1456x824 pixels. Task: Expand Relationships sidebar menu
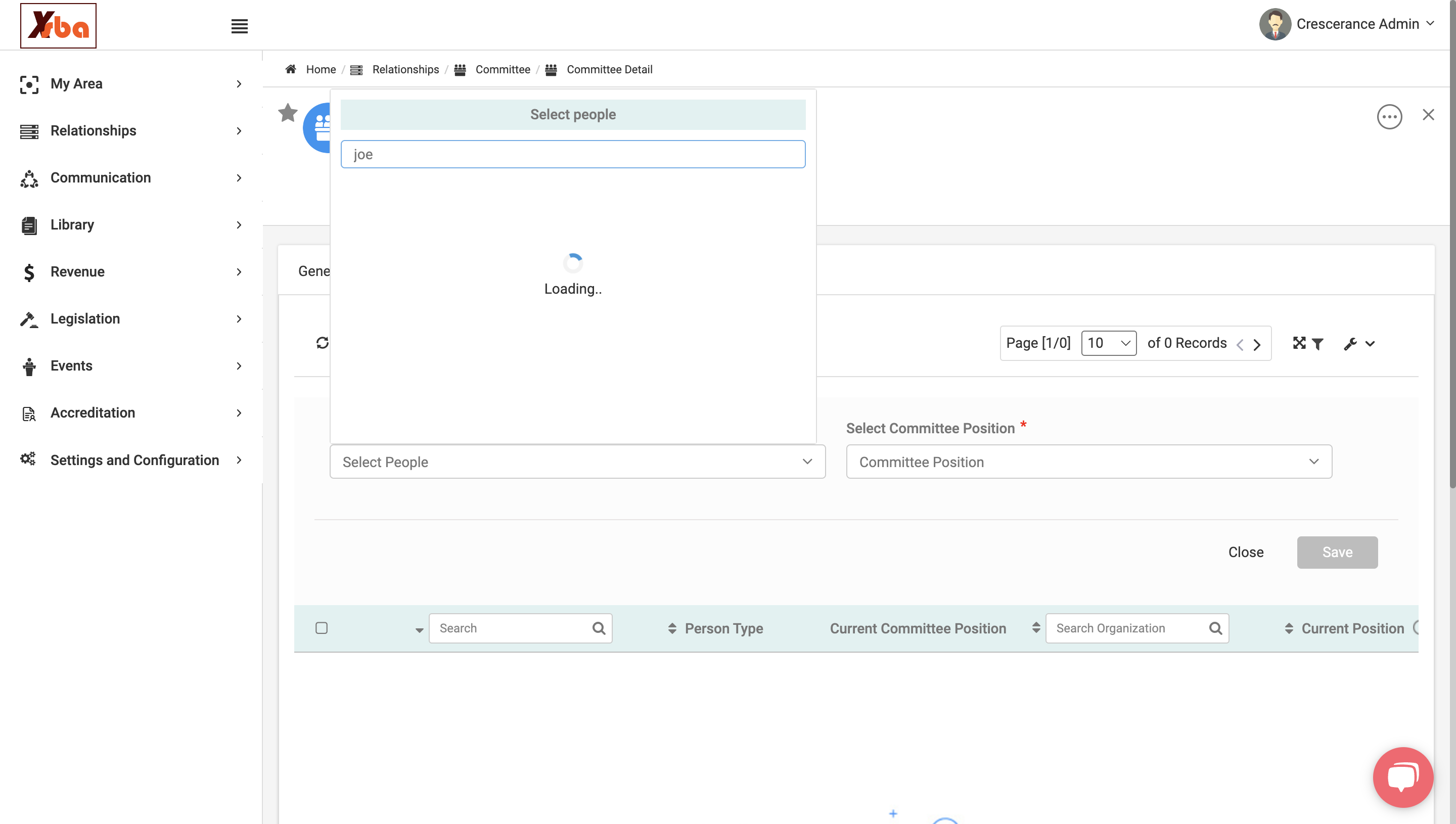pos(131,131)
